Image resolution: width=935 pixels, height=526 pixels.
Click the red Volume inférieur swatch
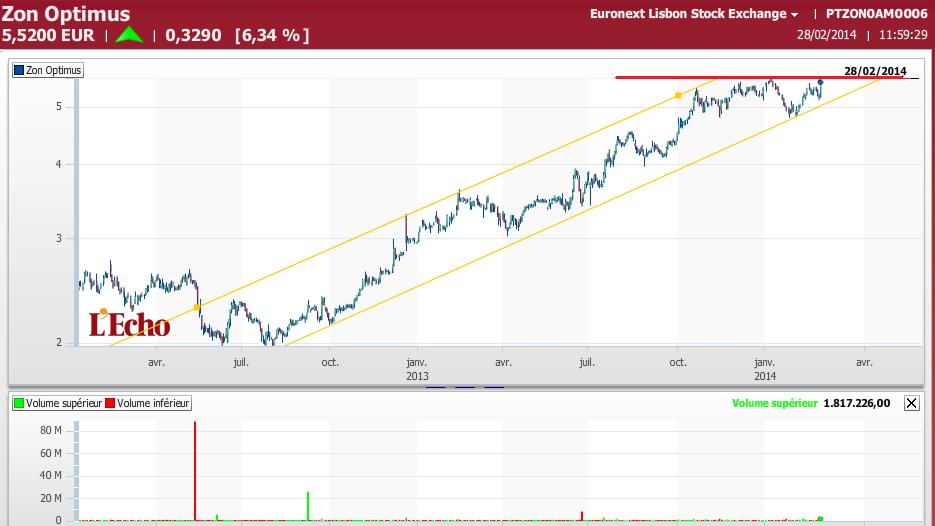[110, 404]
